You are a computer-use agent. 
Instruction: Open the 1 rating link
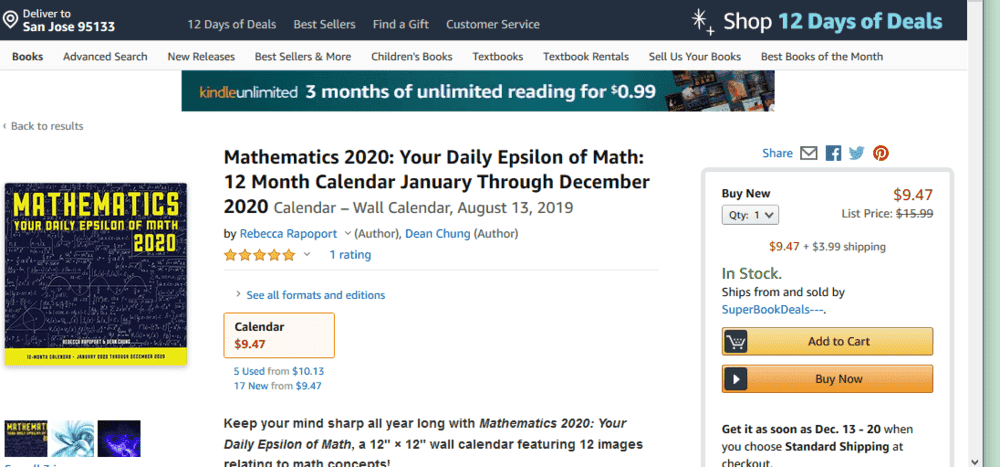click(x=350, y=255)
